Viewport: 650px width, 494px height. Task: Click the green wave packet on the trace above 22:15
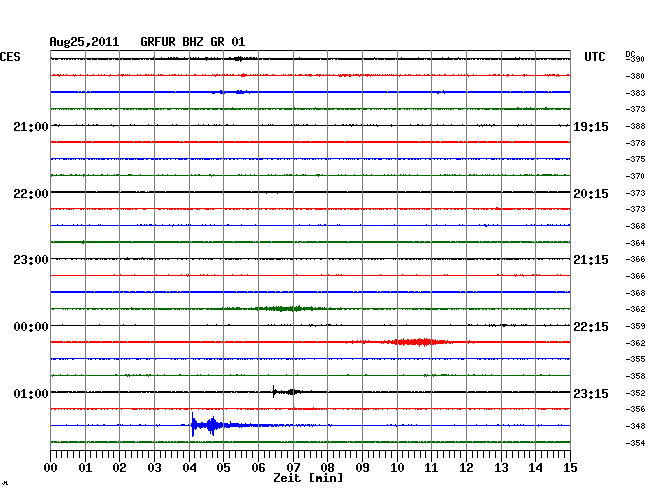pyautogui.click(x=288, y=308)
